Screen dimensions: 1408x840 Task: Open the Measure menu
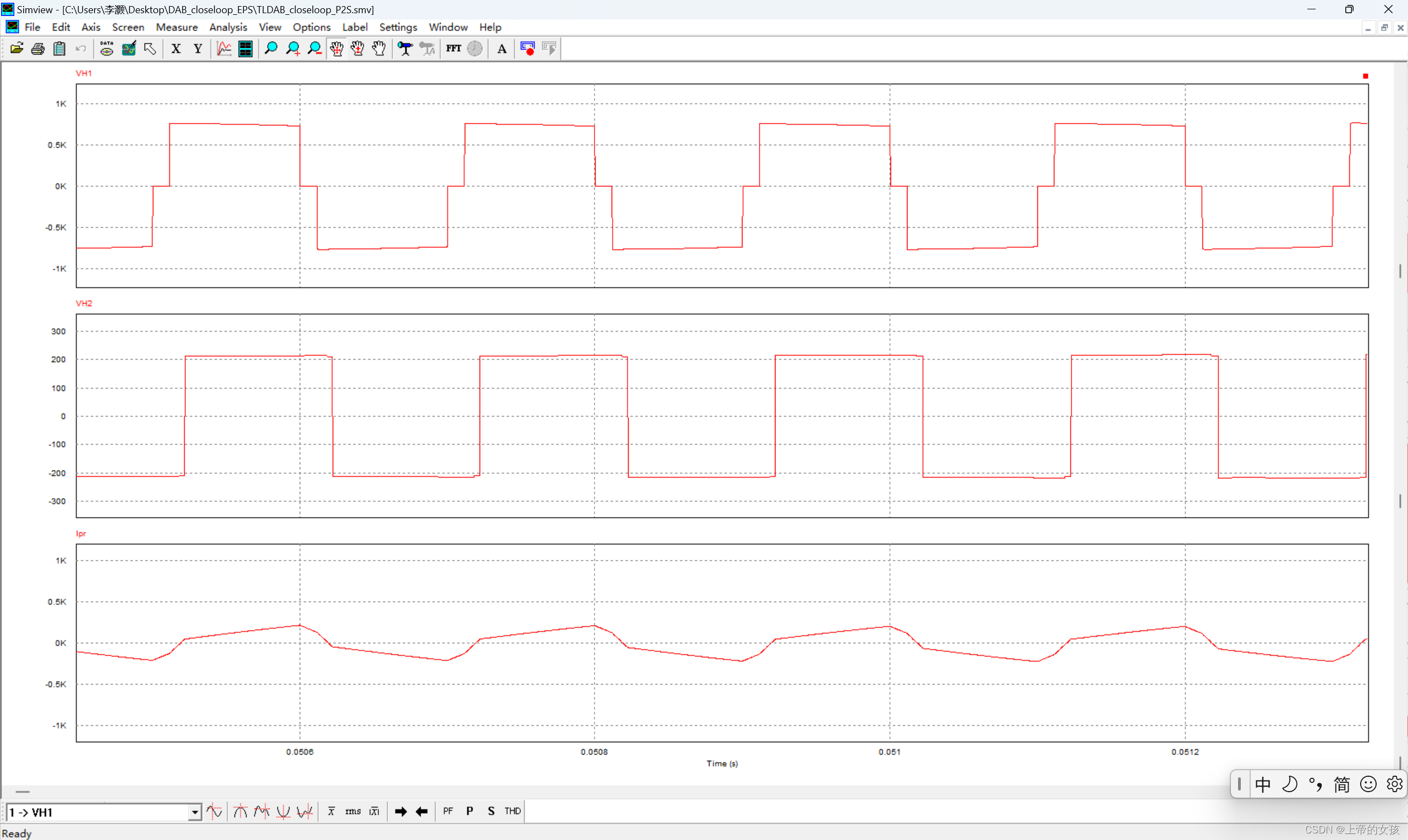(177, 27)
